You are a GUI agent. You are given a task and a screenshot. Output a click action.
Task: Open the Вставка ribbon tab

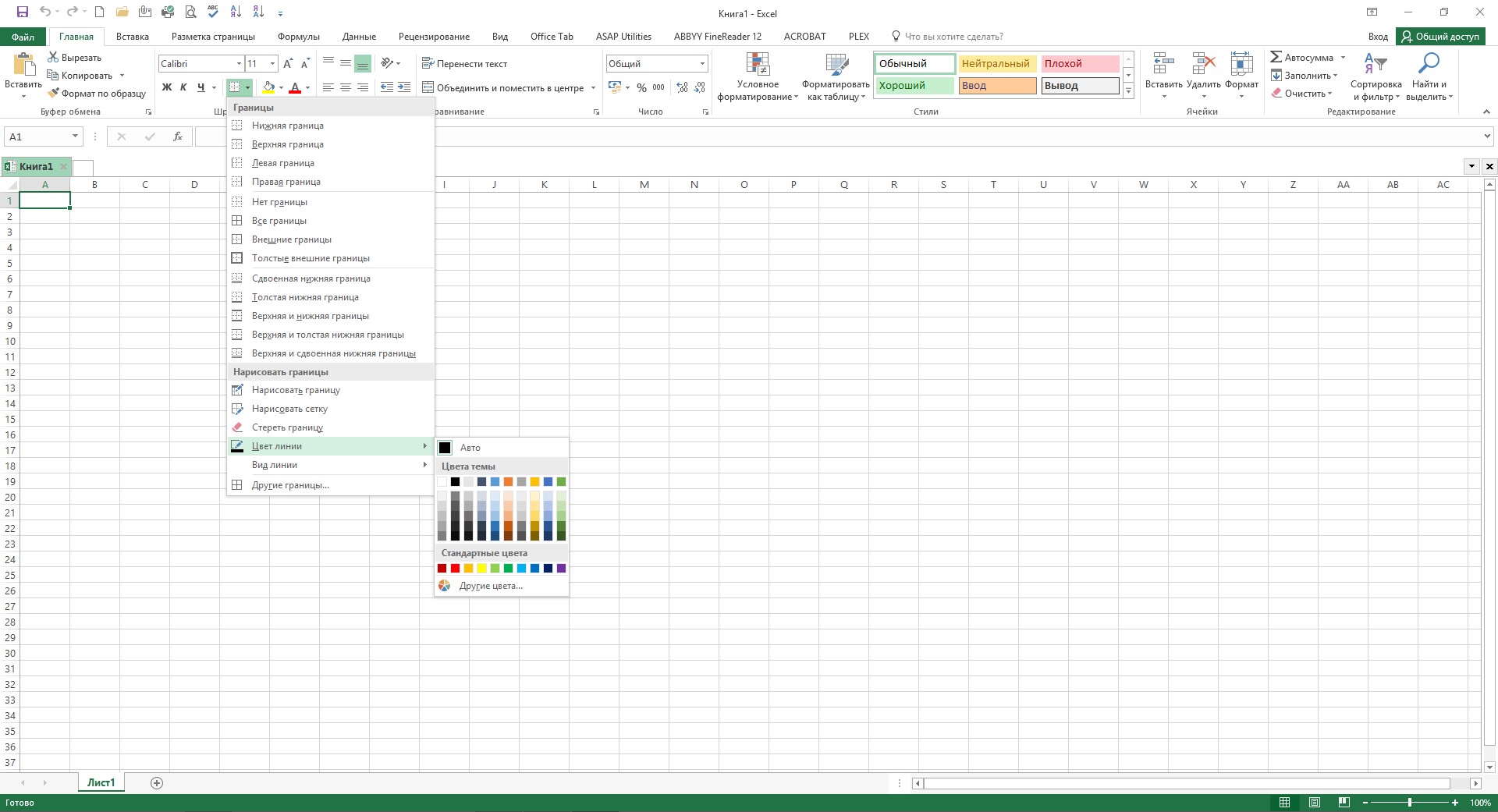[x=133, y=37]
